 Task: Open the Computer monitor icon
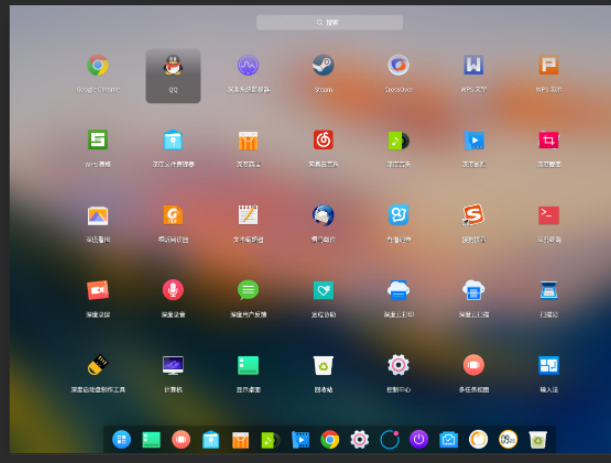[173, 365]
